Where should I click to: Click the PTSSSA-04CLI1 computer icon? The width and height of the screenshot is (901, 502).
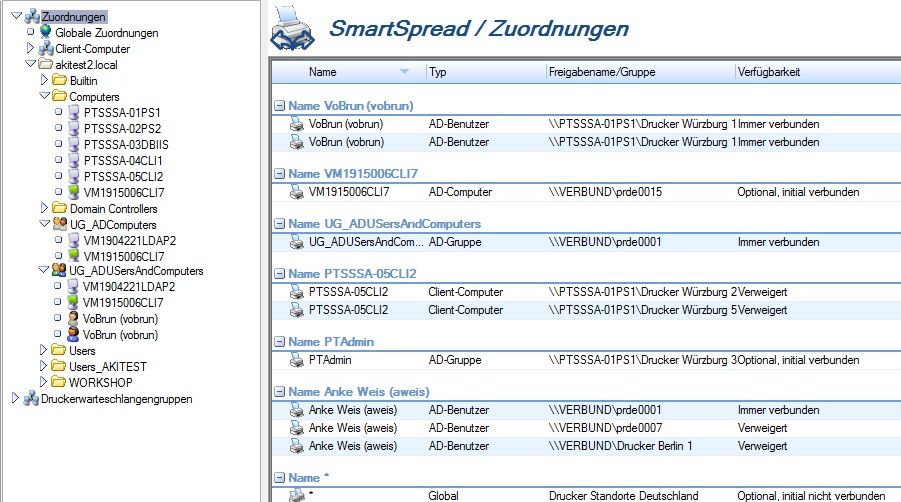(74, 160)
